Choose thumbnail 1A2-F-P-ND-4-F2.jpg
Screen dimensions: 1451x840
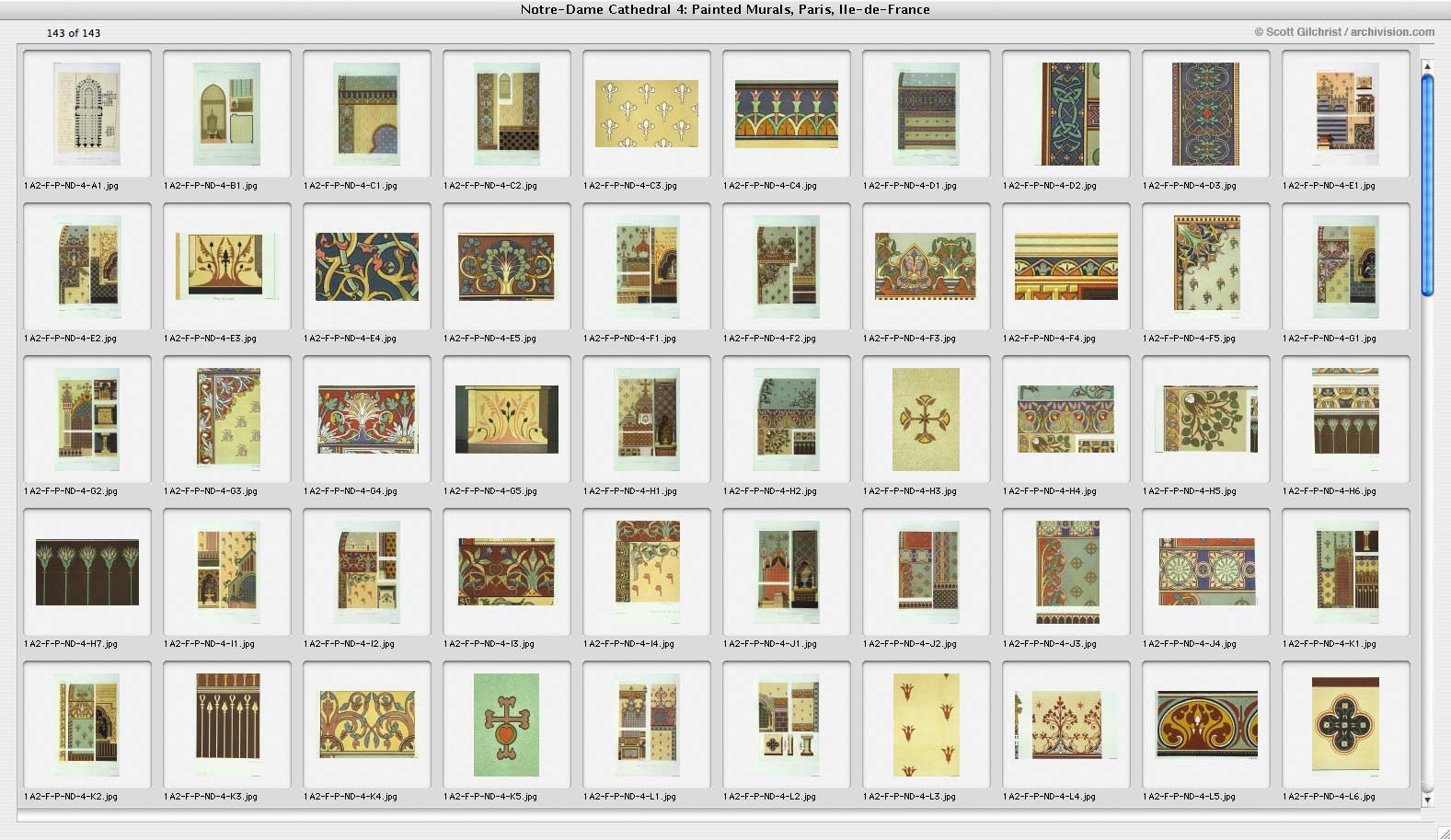787,266
